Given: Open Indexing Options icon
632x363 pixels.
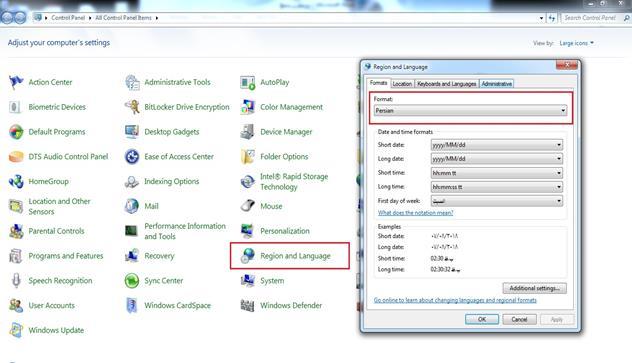Looking at the screenshot, I should [132, 181].
